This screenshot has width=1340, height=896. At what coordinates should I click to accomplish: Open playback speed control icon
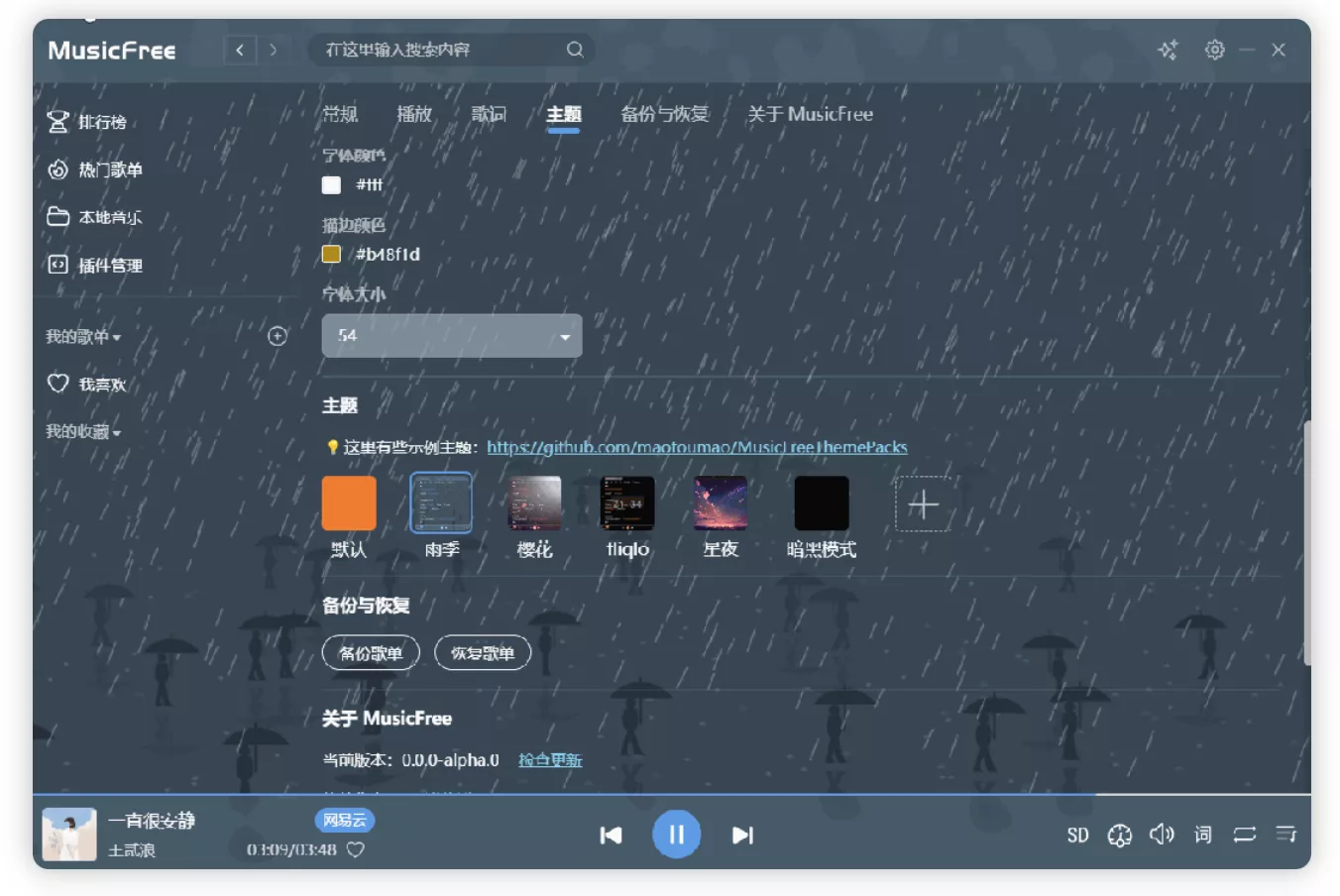[1120, 836]
